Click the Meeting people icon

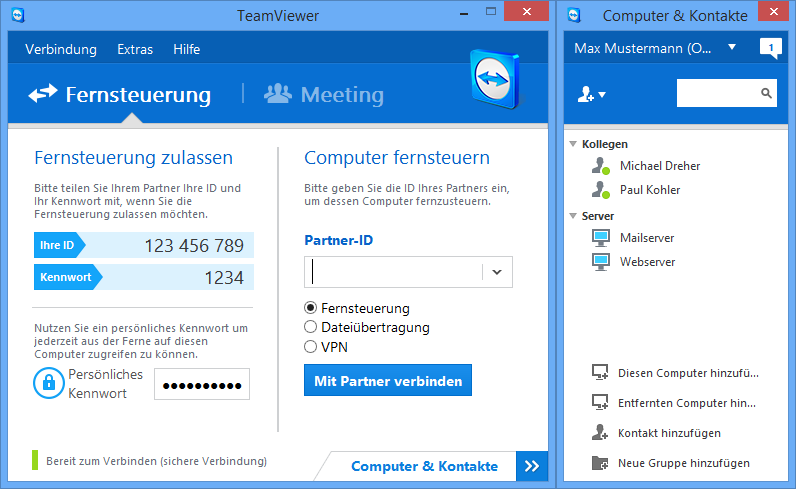click(x=278, y=93)
